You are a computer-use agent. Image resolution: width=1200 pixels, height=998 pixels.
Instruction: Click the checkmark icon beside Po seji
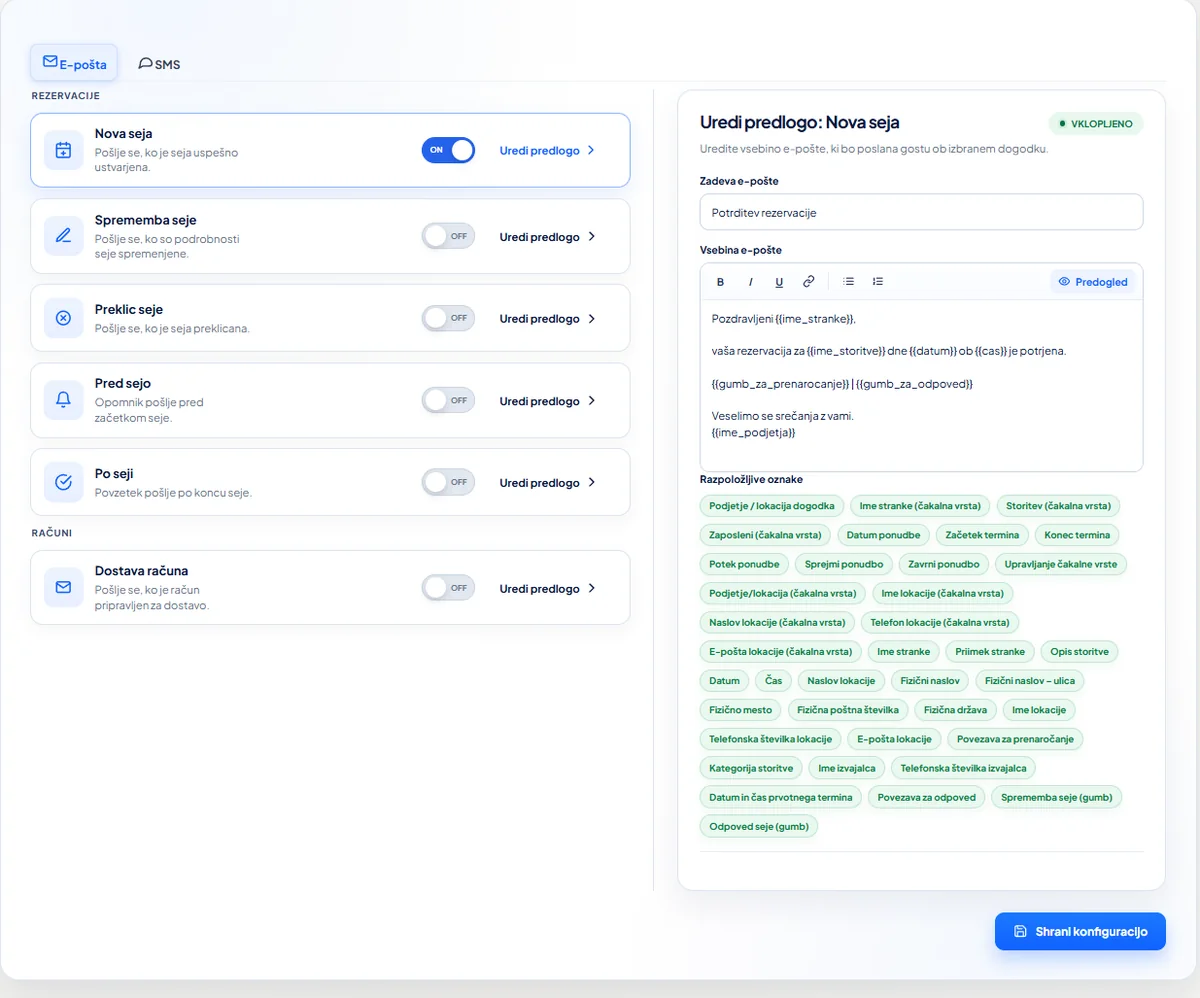[63, 482]
